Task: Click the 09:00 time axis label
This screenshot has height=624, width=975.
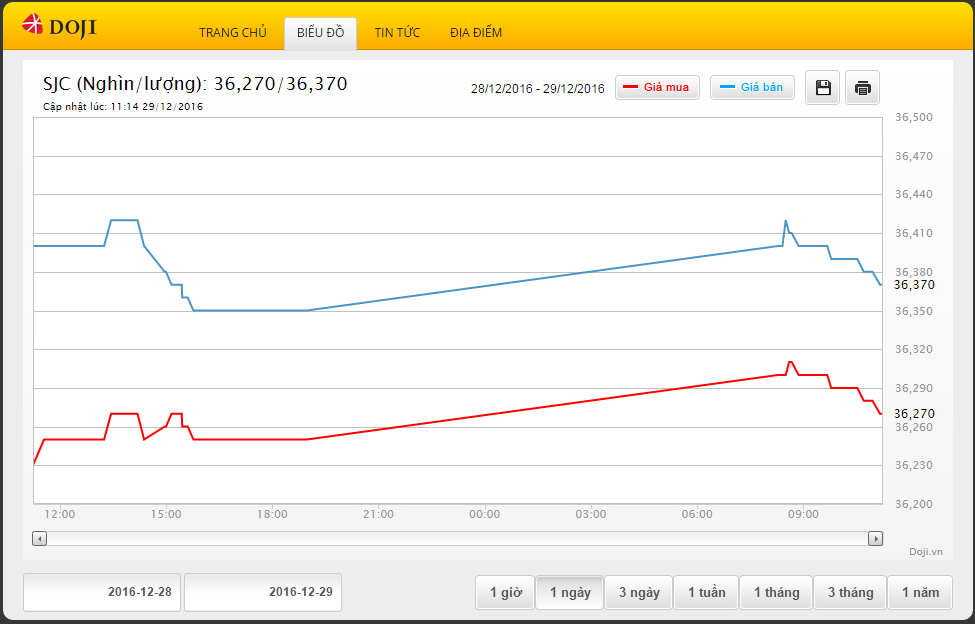Action: tap(803, 514)
